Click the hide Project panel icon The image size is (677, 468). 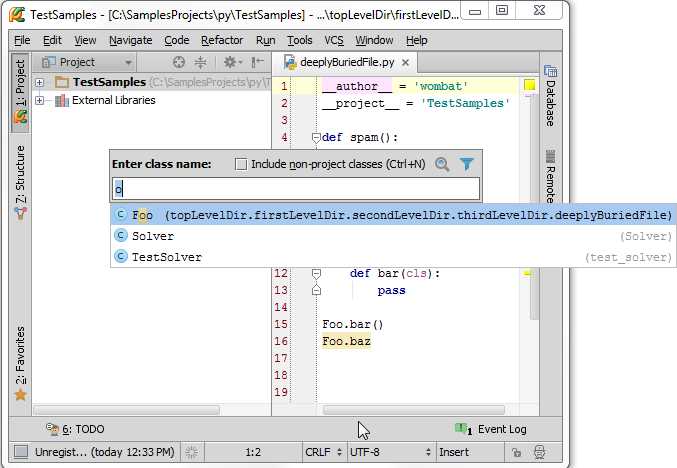(x=257, y=63)
